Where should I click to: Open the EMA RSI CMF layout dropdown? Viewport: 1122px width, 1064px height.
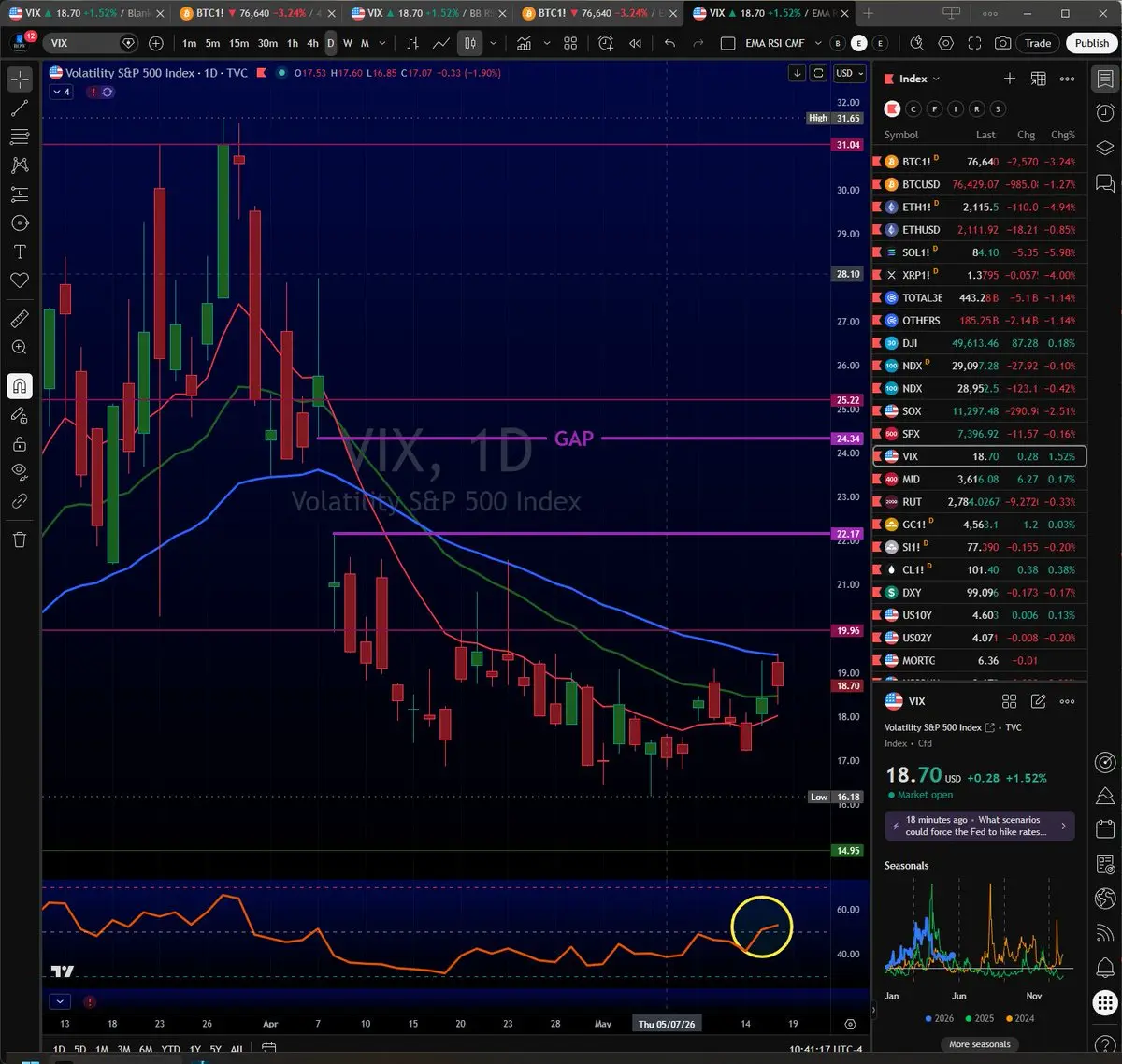818,43
